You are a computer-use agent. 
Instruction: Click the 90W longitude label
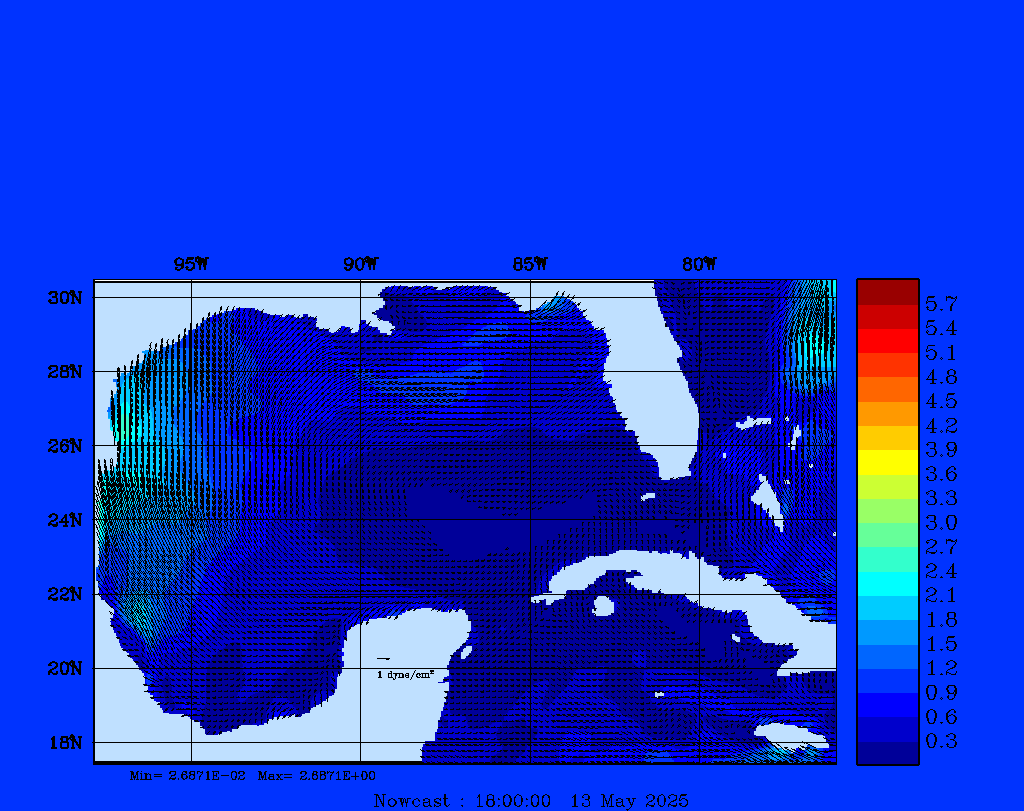[x=360, y=264]
